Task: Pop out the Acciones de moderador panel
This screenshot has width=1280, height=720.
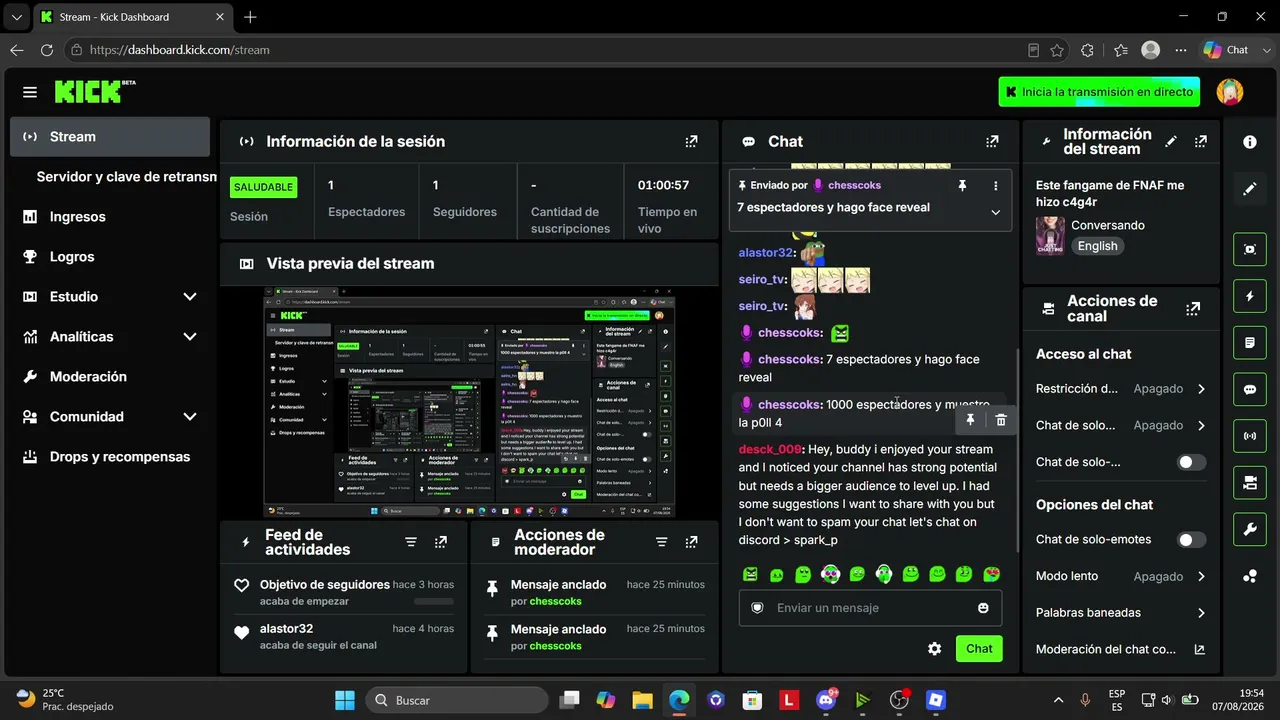Action: point(691,542)
